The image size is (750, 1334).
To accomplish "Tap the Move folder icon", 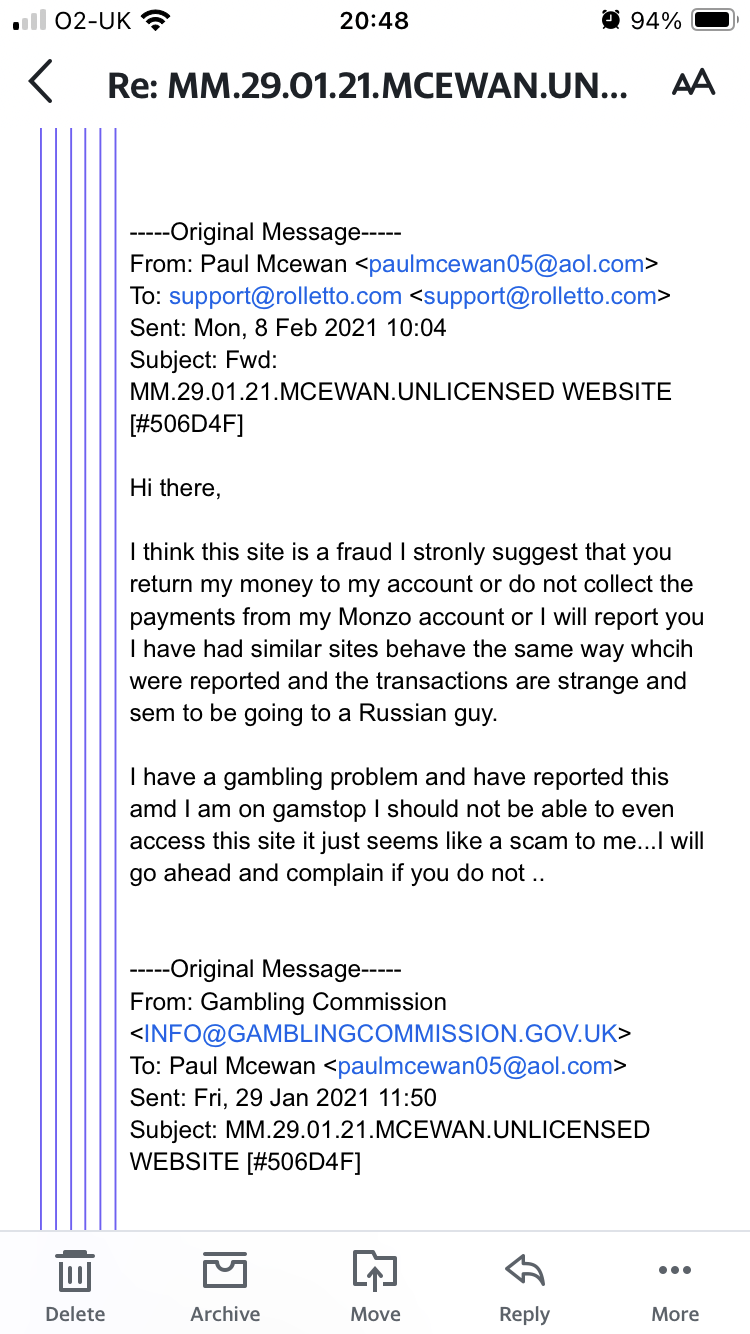I will click(x=375, y=1272).
